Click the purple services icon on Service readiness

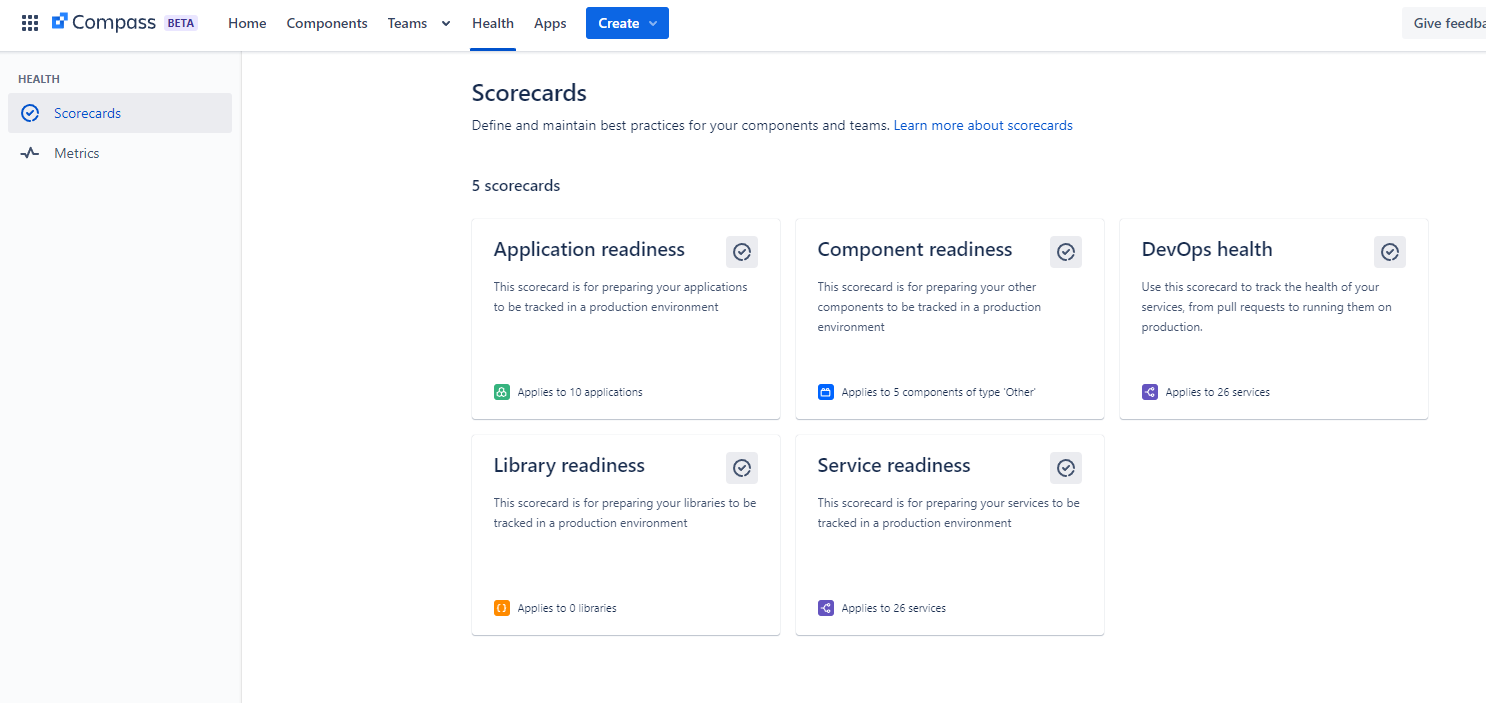click(x=826, y=608)
